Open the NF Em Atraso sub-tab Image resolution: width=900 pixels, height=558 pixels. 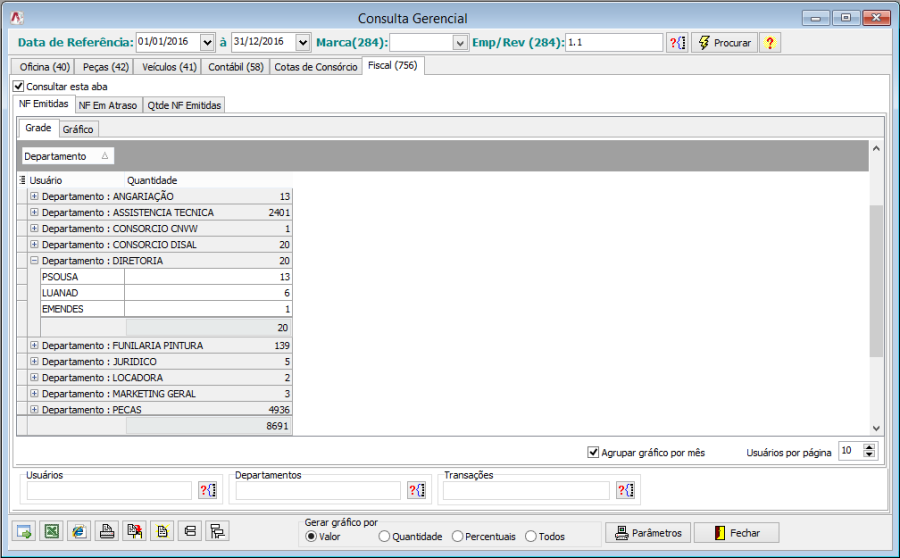[x=108, y=105]
